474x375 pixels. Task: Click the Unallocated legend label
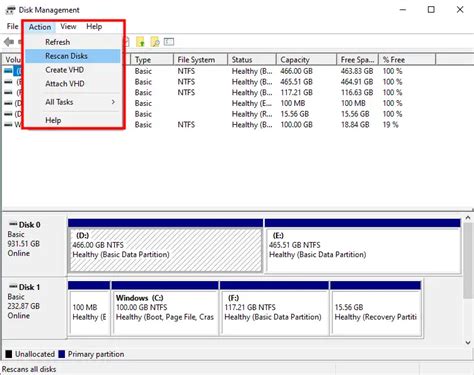tap(35, 354)
